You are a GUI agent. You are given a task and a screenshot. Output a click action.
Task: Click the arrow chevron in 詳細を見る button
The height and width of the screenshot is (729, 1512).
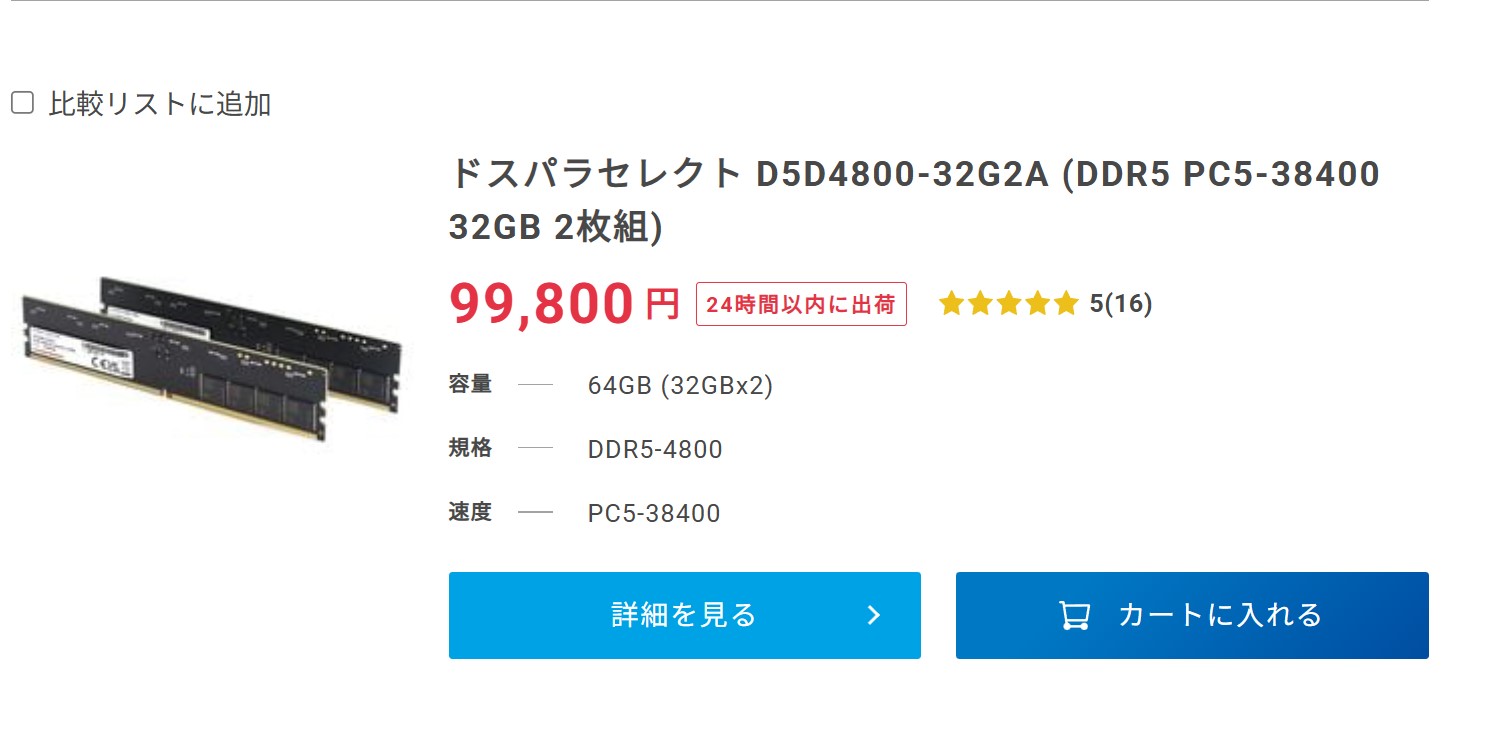click(x=875, y=615)
